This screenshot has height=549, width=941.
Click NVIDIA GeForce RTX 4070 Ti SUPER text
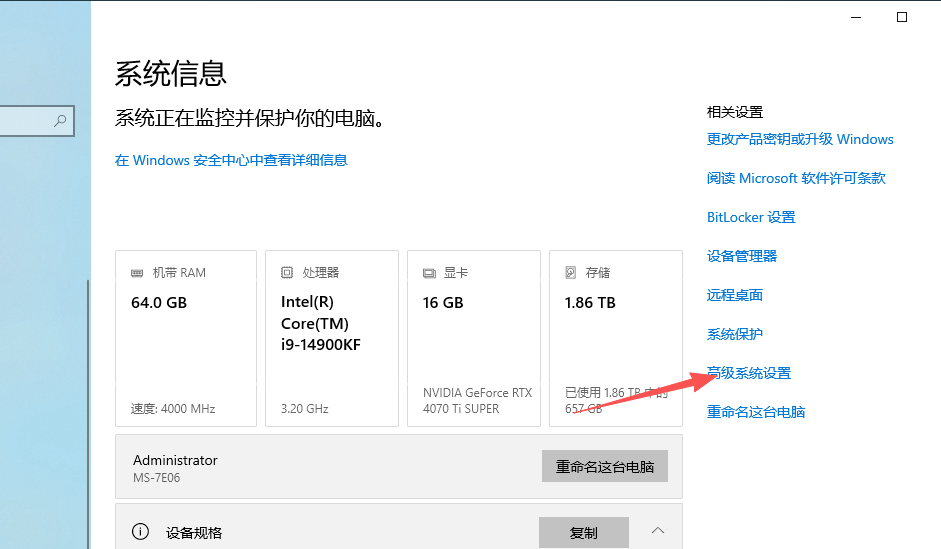coord(477,401)
